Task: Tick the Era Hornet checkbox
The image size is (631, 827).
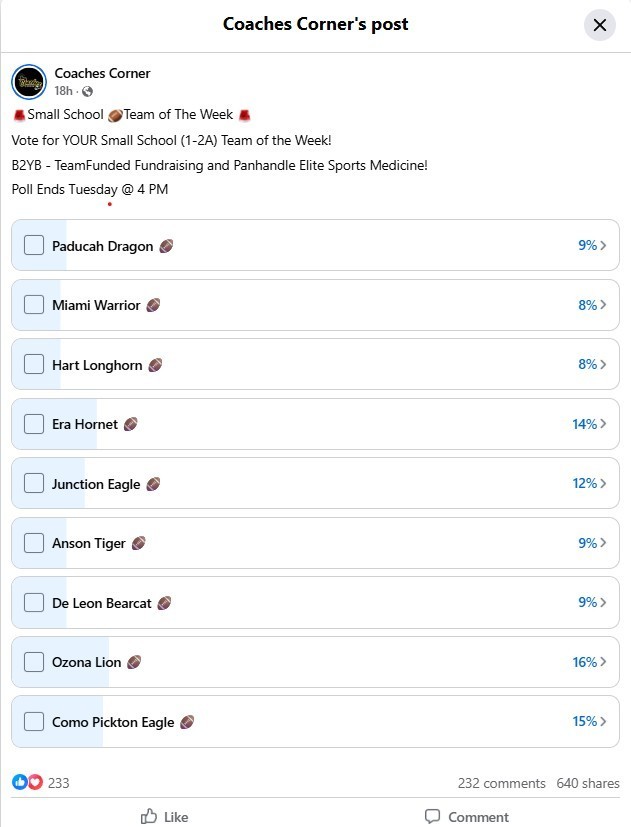Action: (x=34, y=424)
